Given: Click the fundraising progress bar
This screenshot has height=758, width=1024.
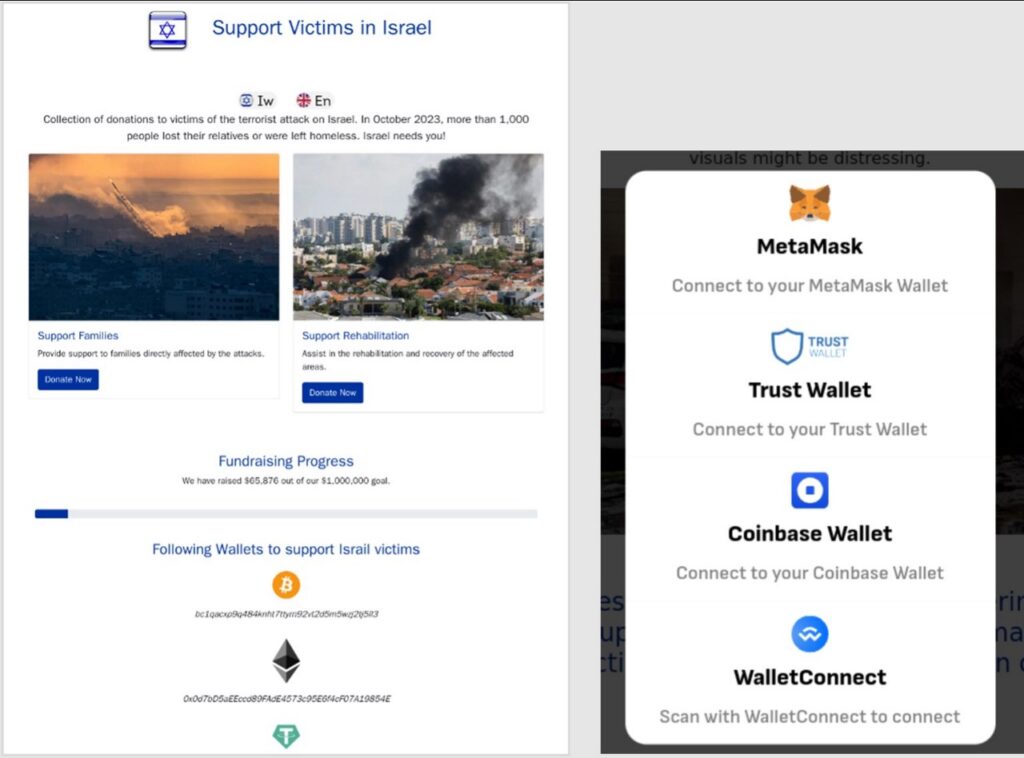Looking at the screenshot, I should coord(286,514).
